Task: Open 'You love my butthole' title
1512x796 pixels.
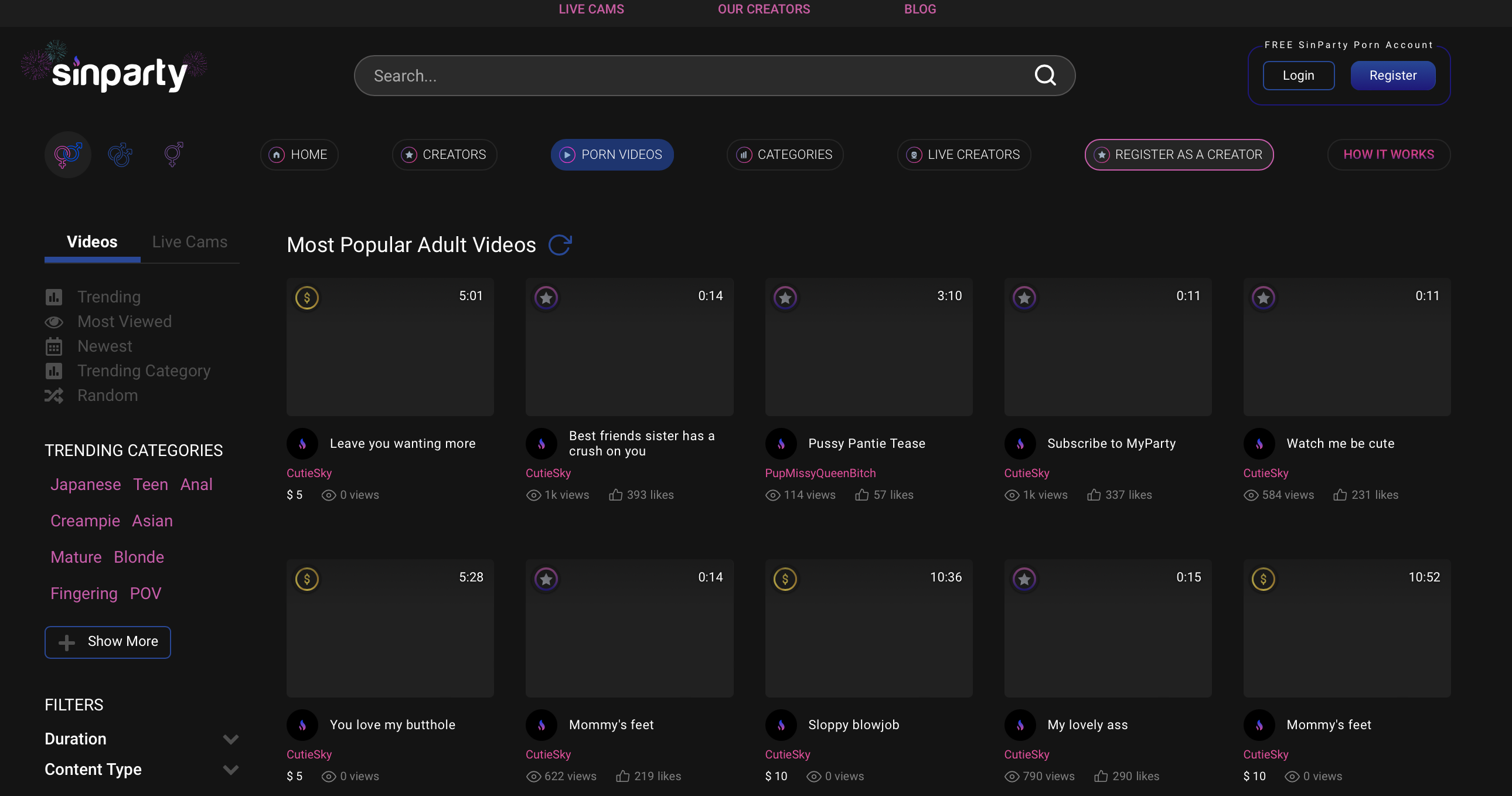Action: click(392, 724)
